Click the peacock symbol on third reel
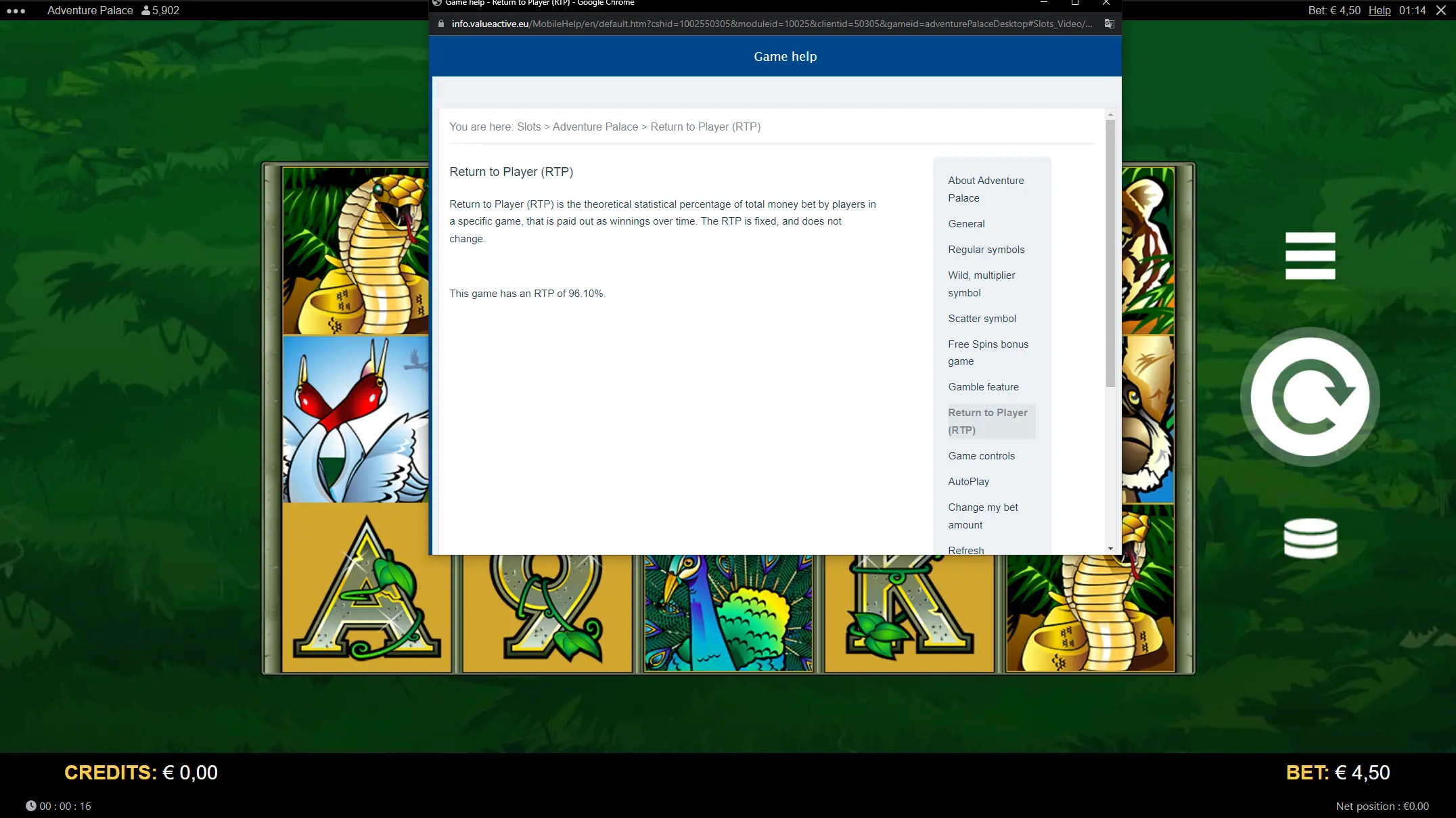This screenshot has width=1456, height=818. 729,613
